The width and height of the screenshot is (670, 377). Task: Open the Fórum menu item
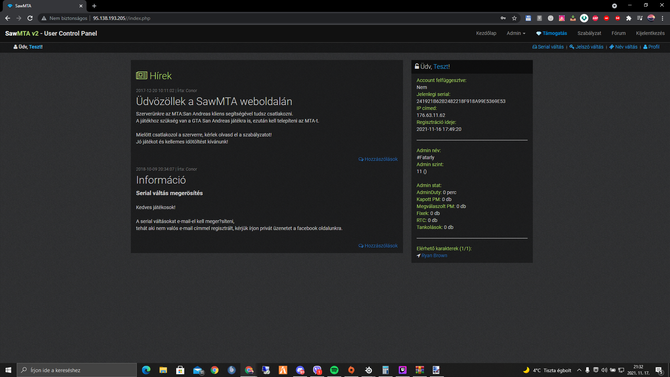(x=618, y=33)
